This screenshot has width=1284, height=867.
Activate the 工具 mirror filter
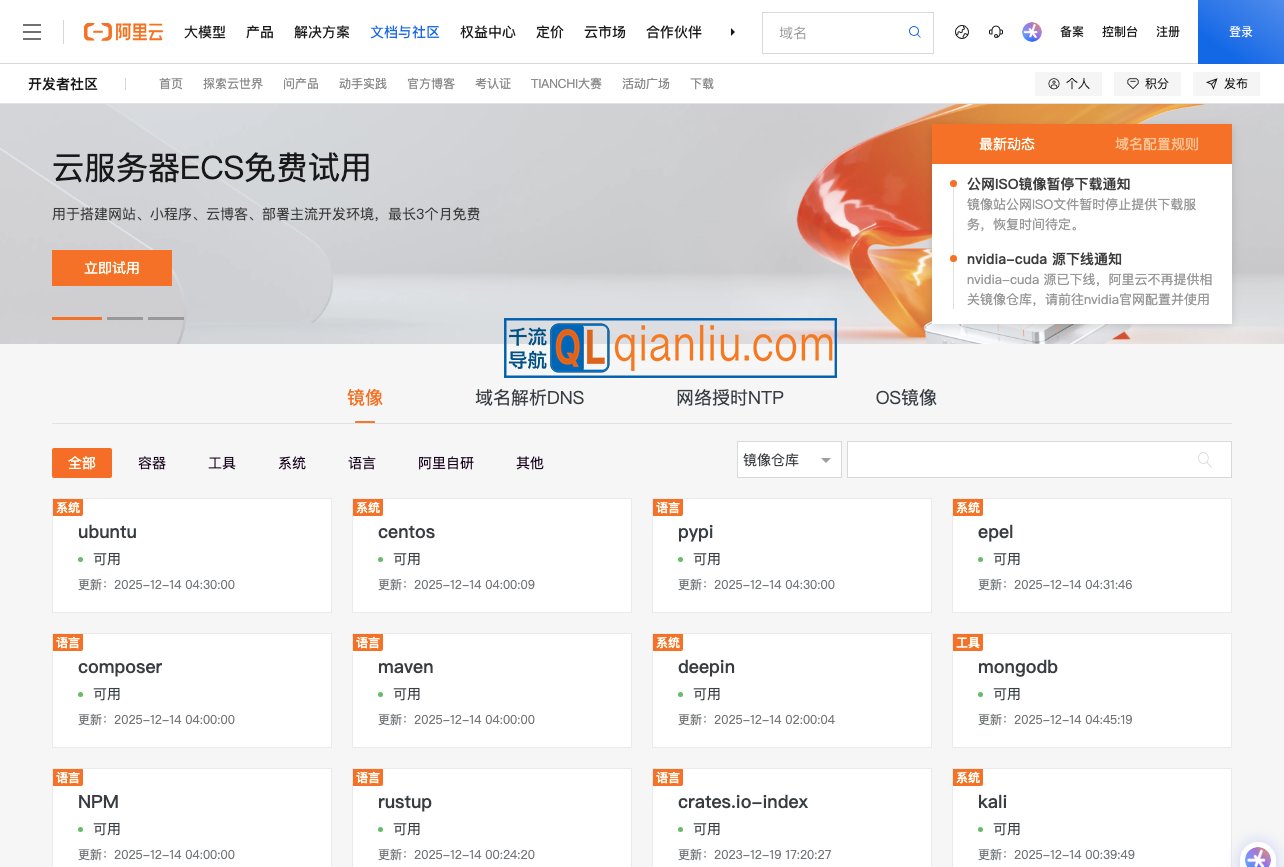(x=222, y=463)
